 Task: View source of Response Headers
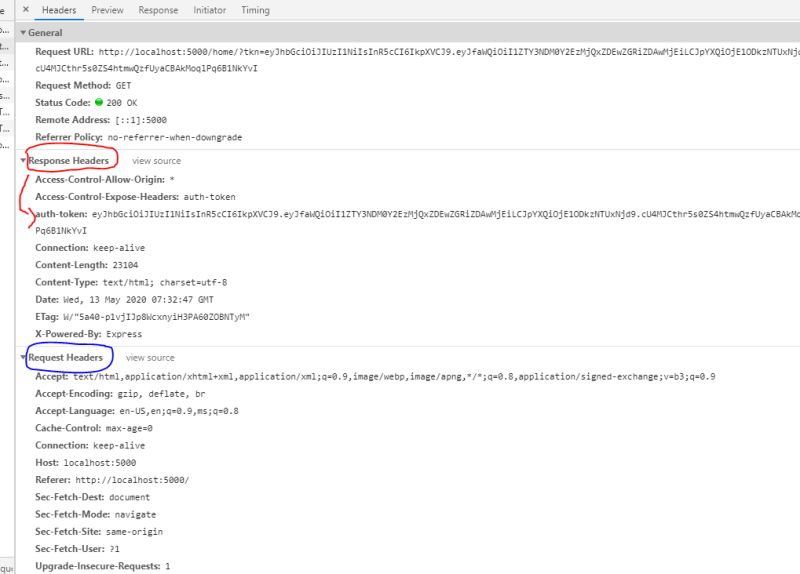pyautogui.click(x=156, y=161)
